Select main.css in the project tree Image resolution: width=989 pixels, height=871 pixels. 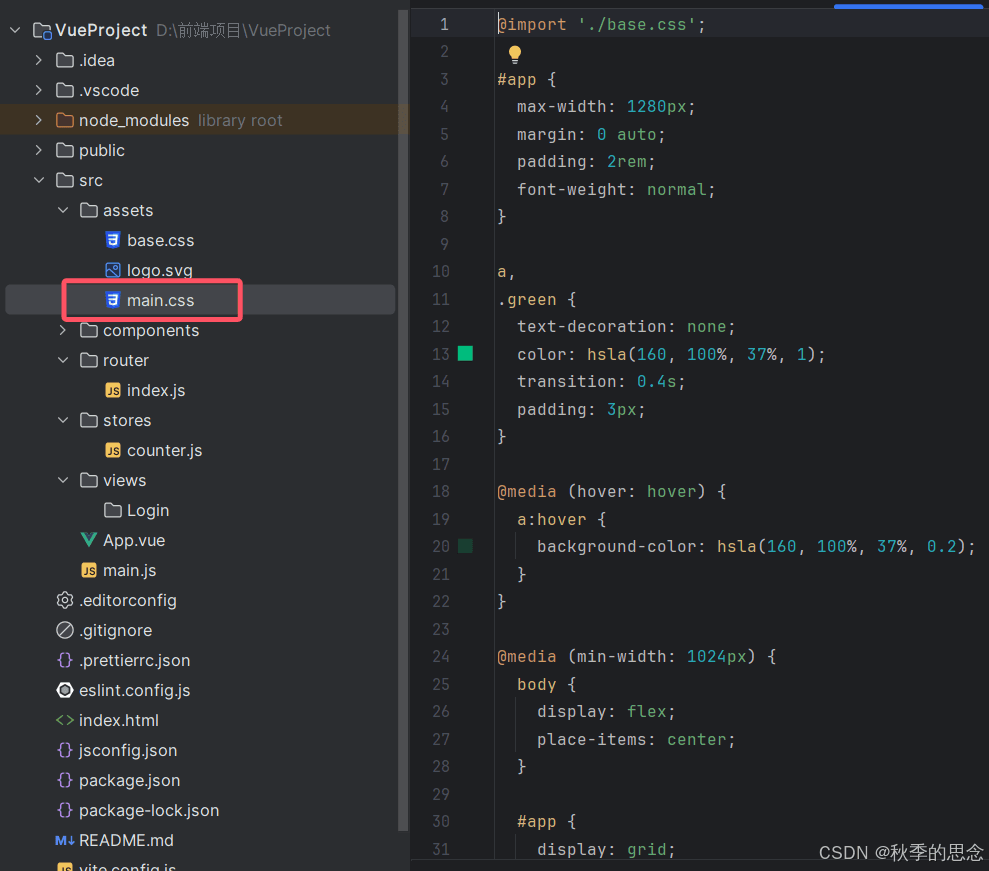point(160,300)
